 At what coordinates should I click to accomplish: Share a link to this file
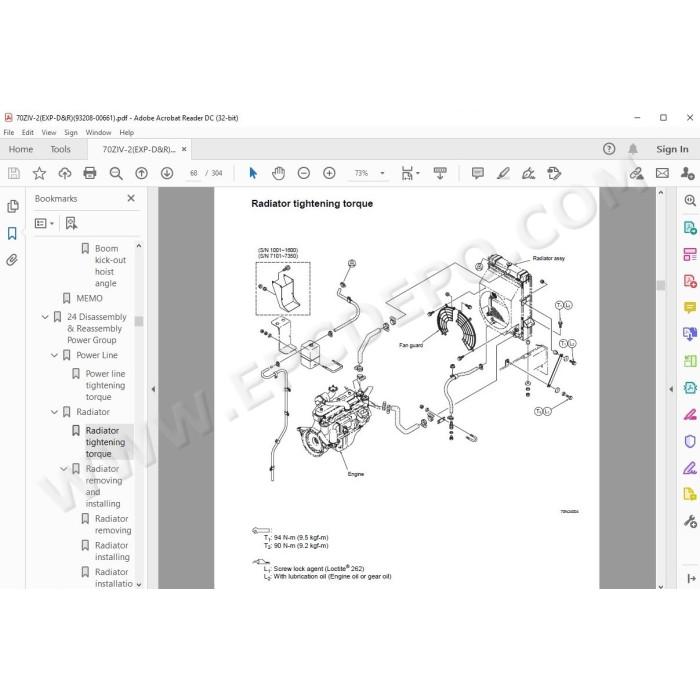pos(636,173)
